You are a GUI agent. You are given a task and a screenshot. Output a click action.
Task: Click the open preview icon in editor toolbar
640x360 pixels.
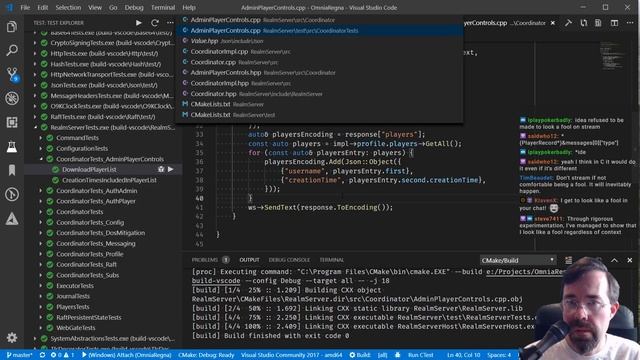[x=598, y=23]
